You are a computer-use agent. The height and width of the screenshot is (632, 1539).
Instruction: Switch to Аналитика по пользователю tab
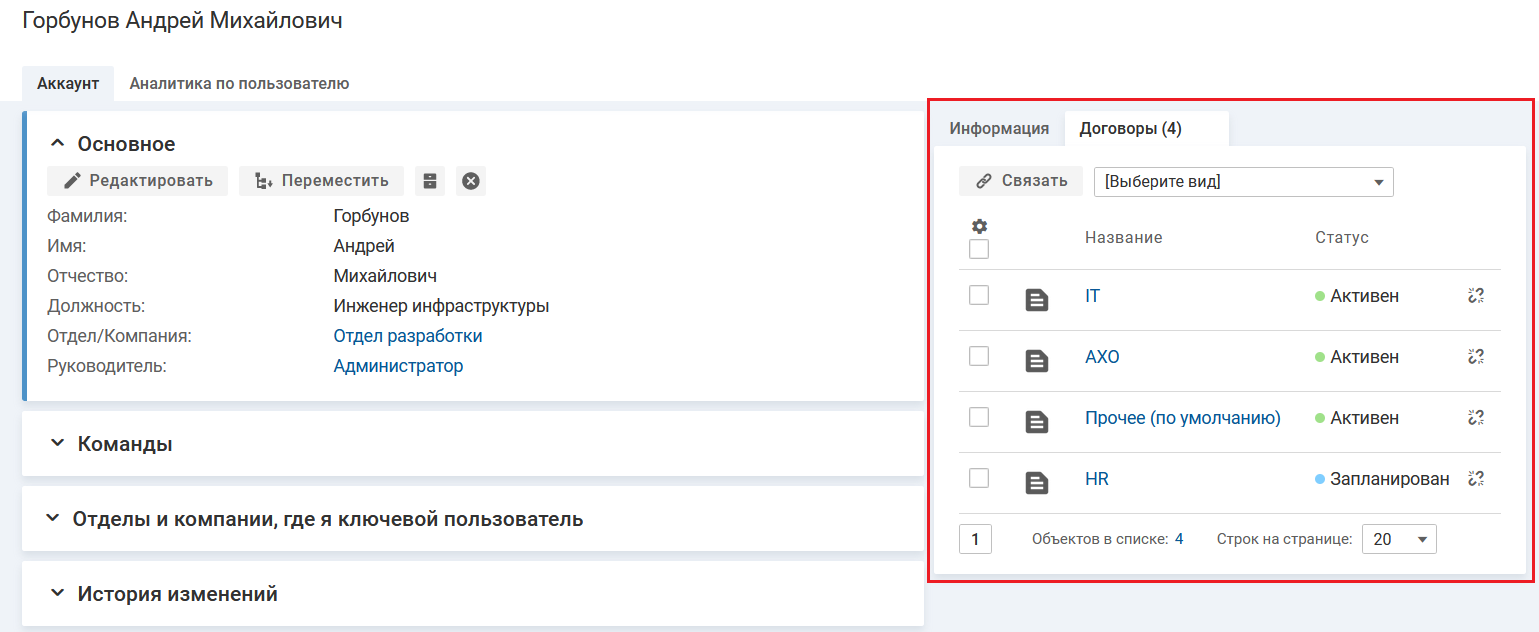tap(239, 84)
